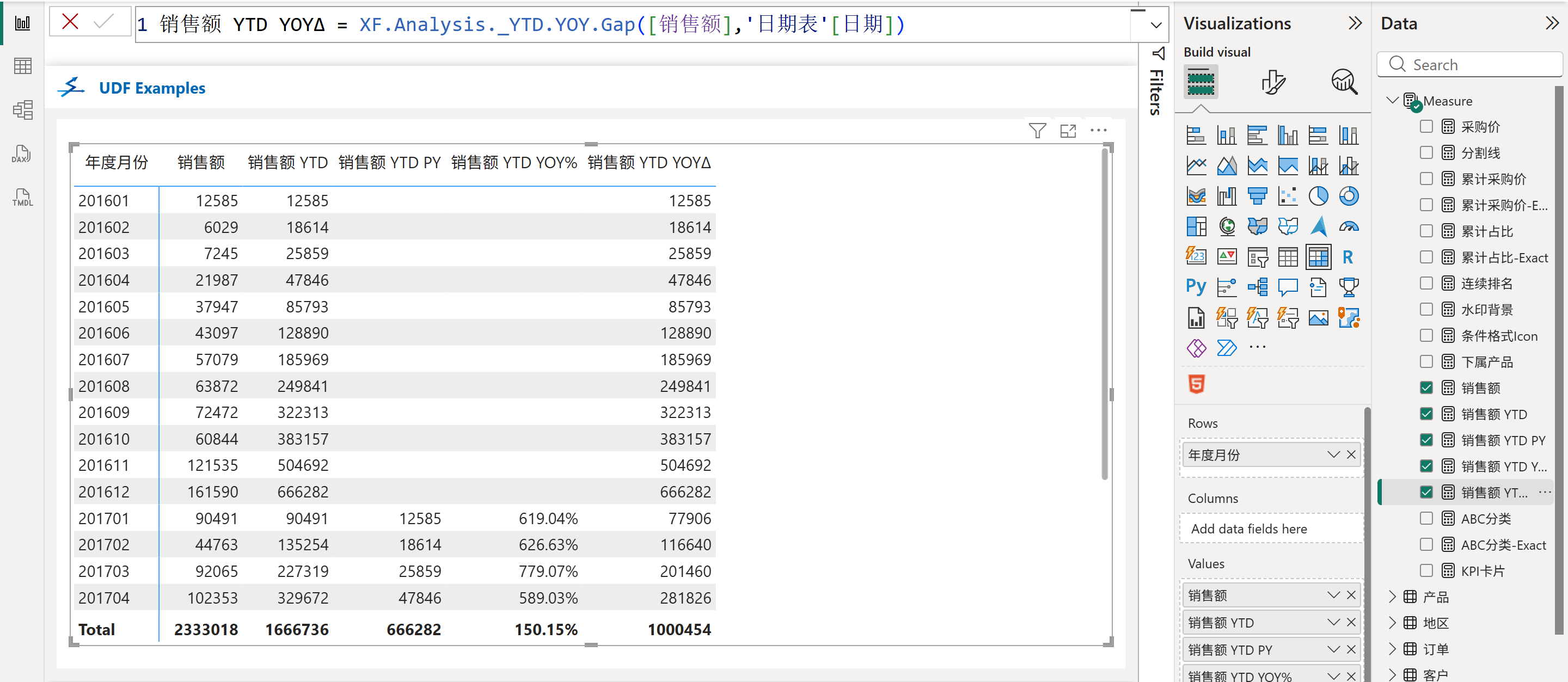Choose the Python visual icon
The image size is (1568, 682).
1196,286
